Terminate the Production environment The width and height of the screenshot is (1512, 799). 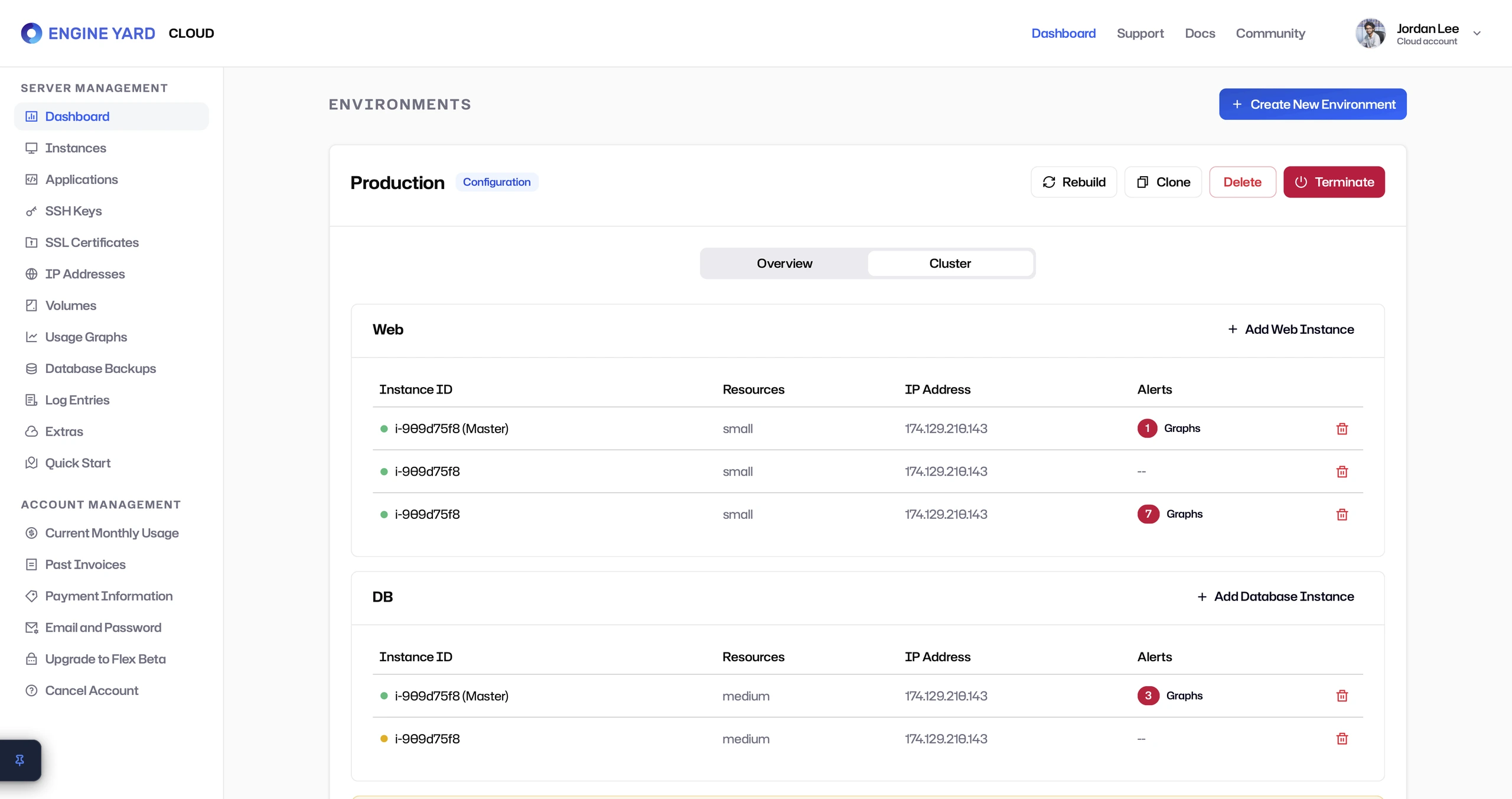coord(1334,182)
